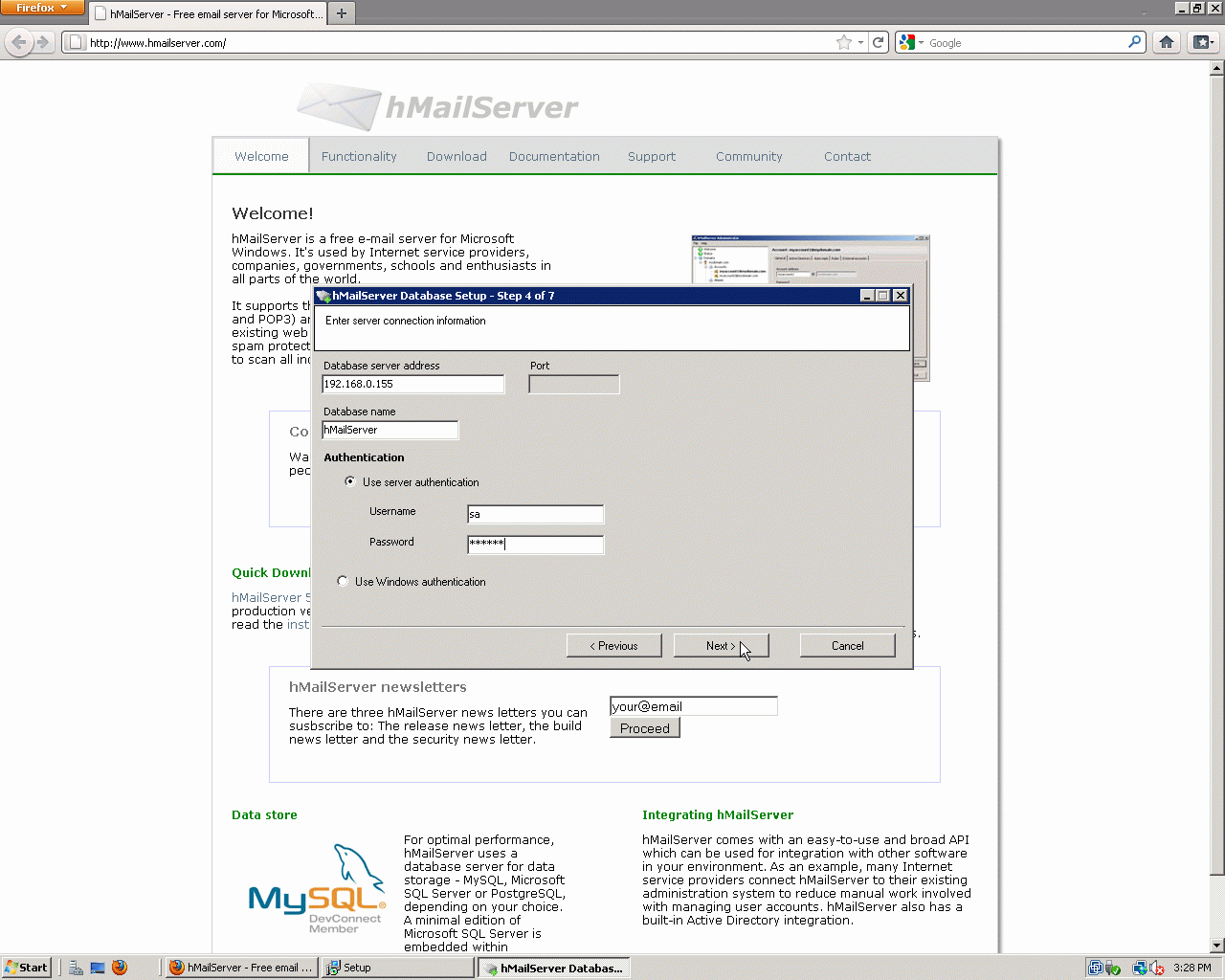Switch to Firefox hMailServer taskbar button

(x=241, y=968)
